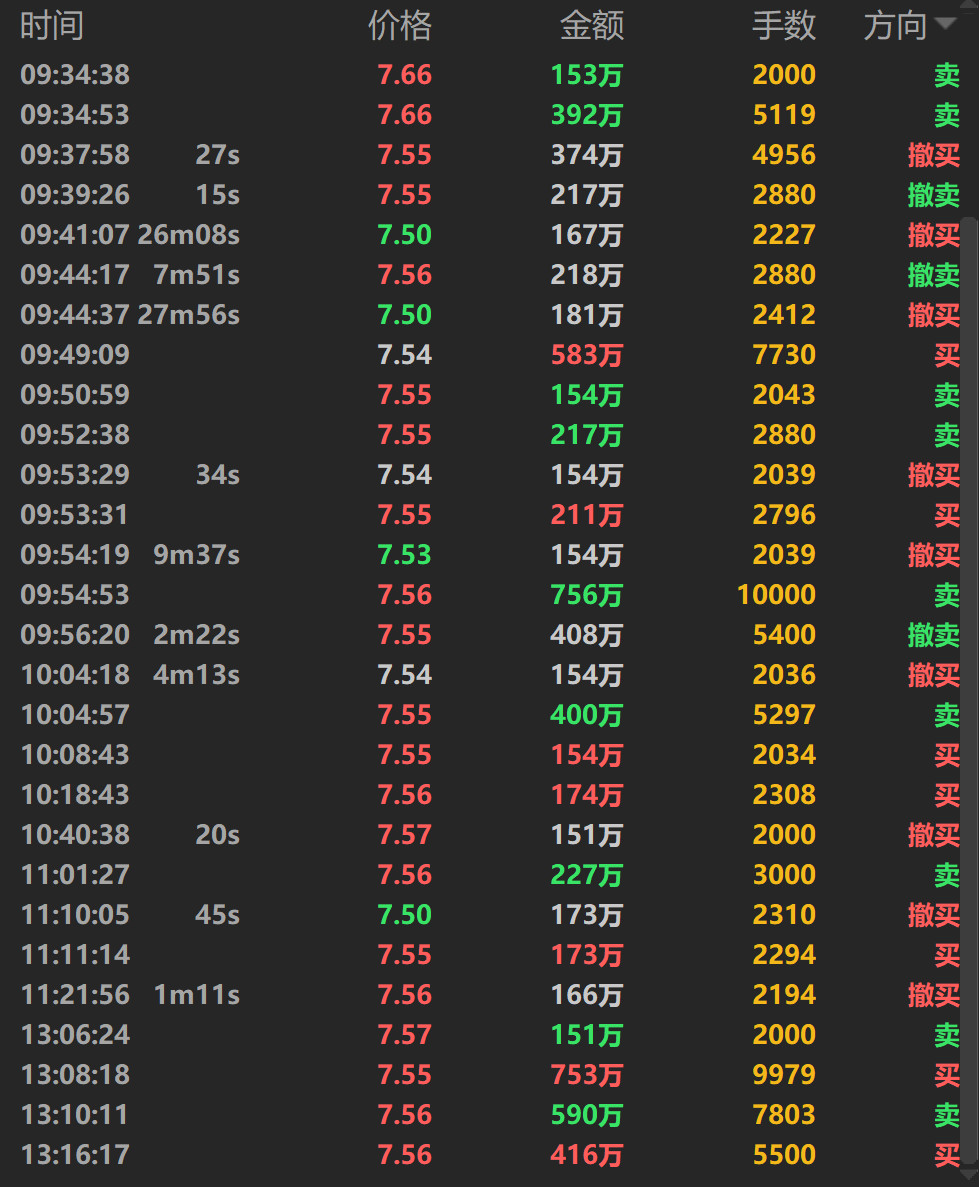Screen dimensions: 979x1187
Task: Click the 撤卖 label in the 09:39:26 row
Action: [x=934, y=195]
